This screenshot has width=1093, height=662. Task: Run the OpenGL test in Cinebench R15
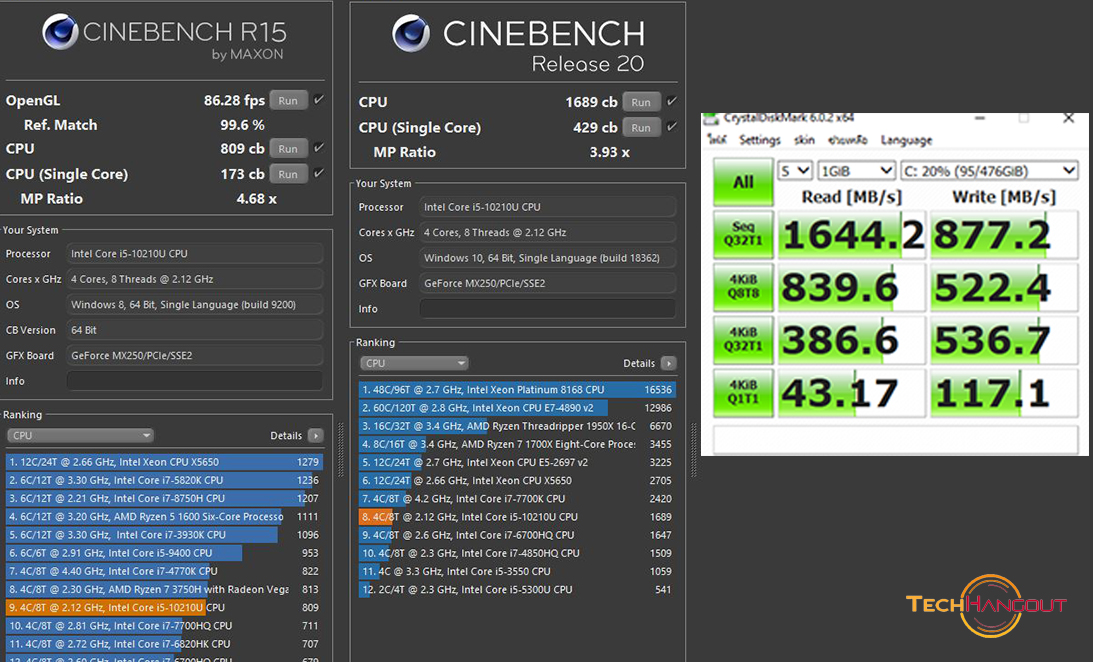click(288, 100)
